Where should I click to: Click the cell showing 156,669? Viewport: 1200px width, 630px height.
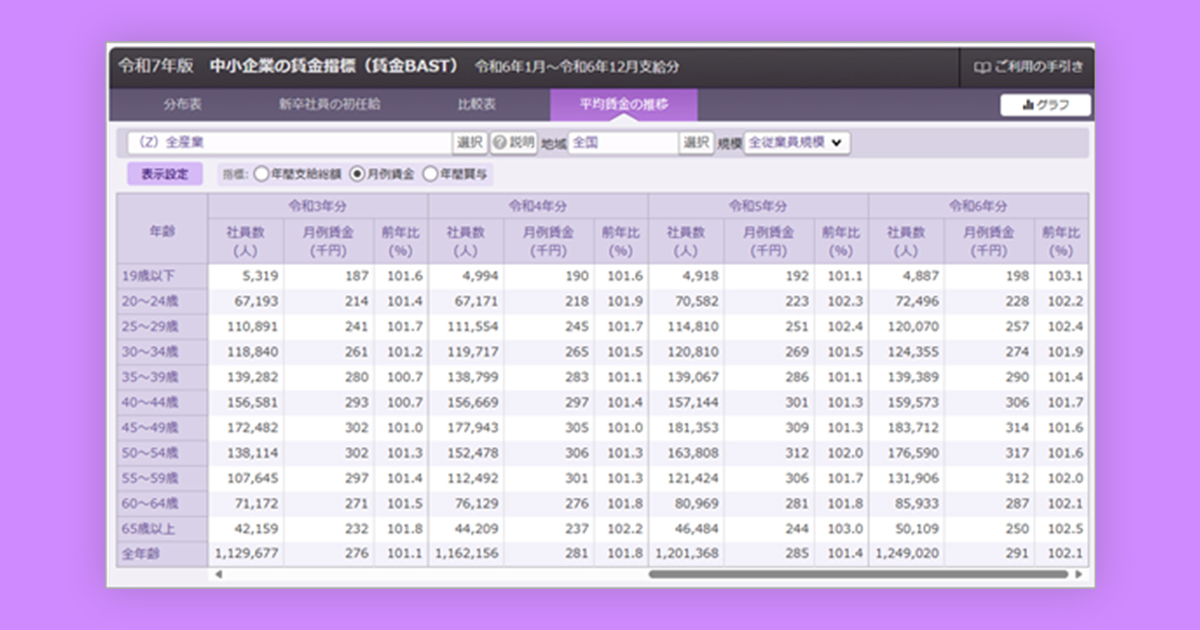point(466,403)
